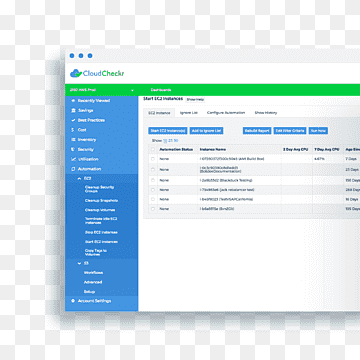This screenshot has width=360, height=360.
Task: Click the Run Now button
Action: (318, 131)
